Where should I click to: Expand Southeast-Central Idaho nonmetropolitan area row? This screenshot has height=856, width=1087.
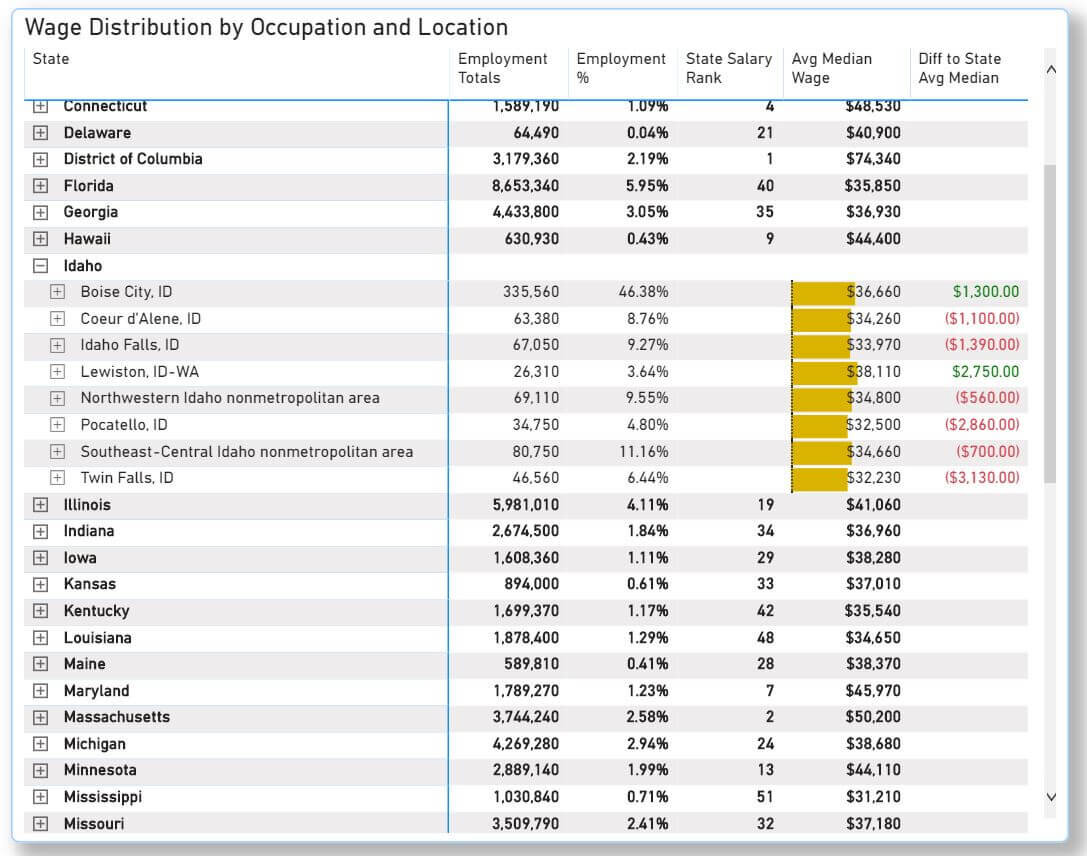(x=58, y=452)
